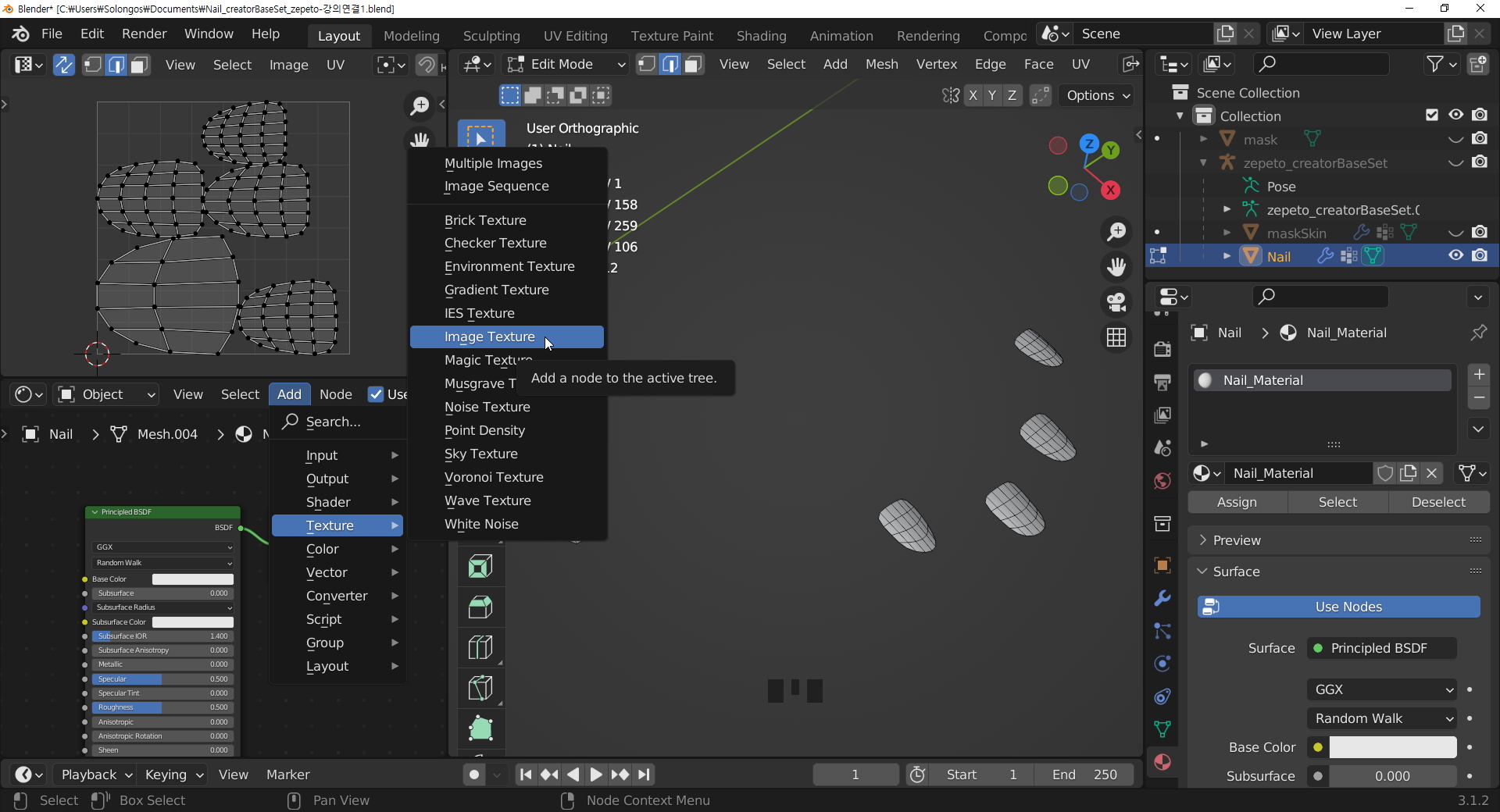This screenshot has height=812, width=1500.
Task: Open Random Walk subsurface method dropdown
Action: pyautogui.click(x=1382, y=718)
